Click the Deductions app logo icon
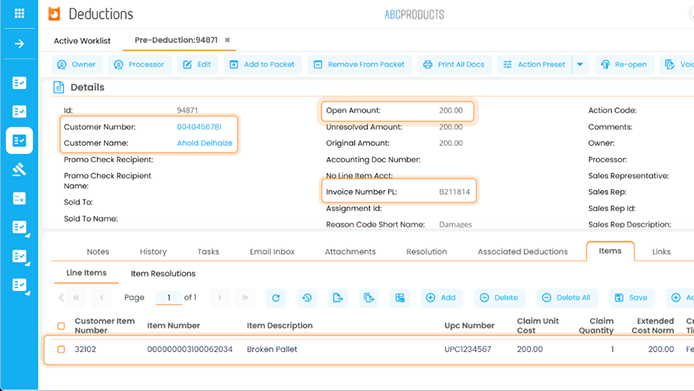Image resolution: width=694 pixels, height=391 pixels. [54, 14]
